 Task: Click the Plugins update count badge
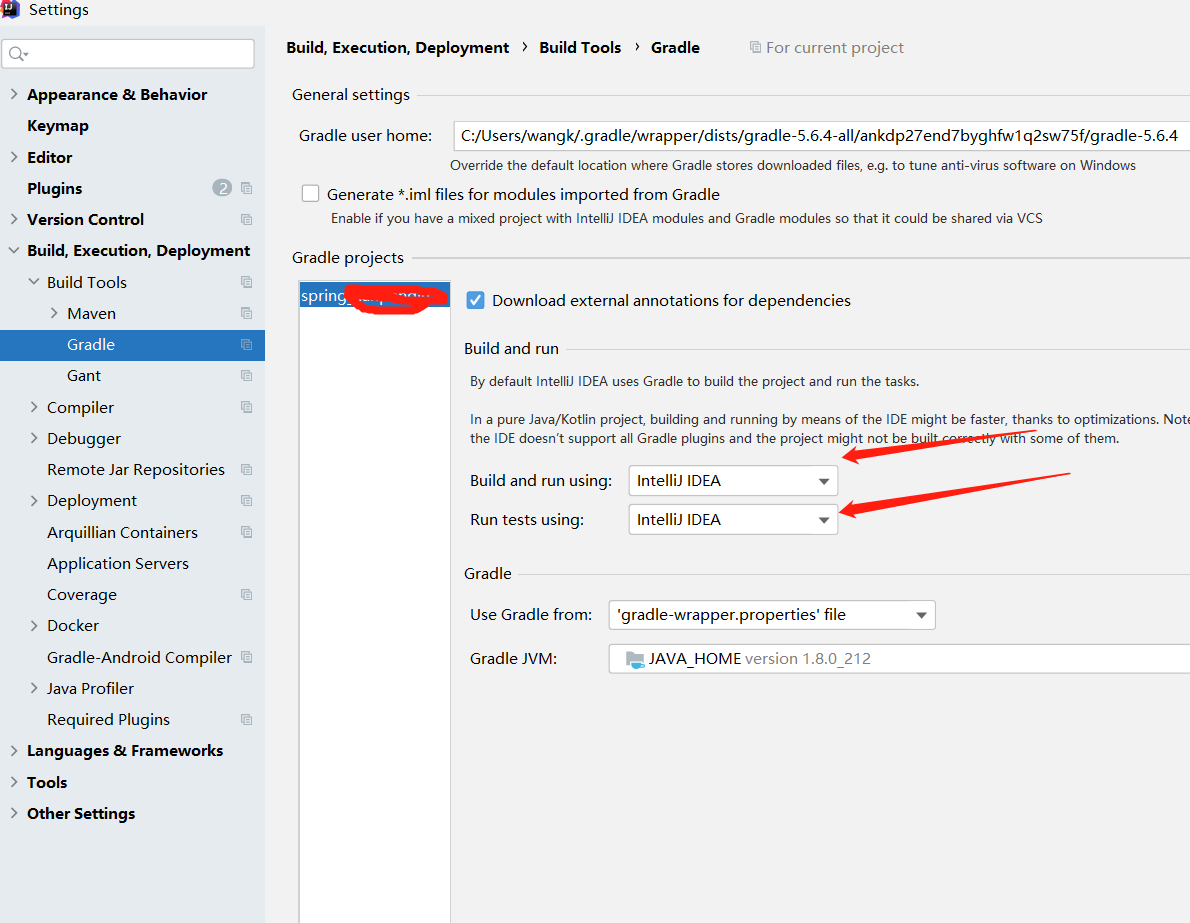222,188
